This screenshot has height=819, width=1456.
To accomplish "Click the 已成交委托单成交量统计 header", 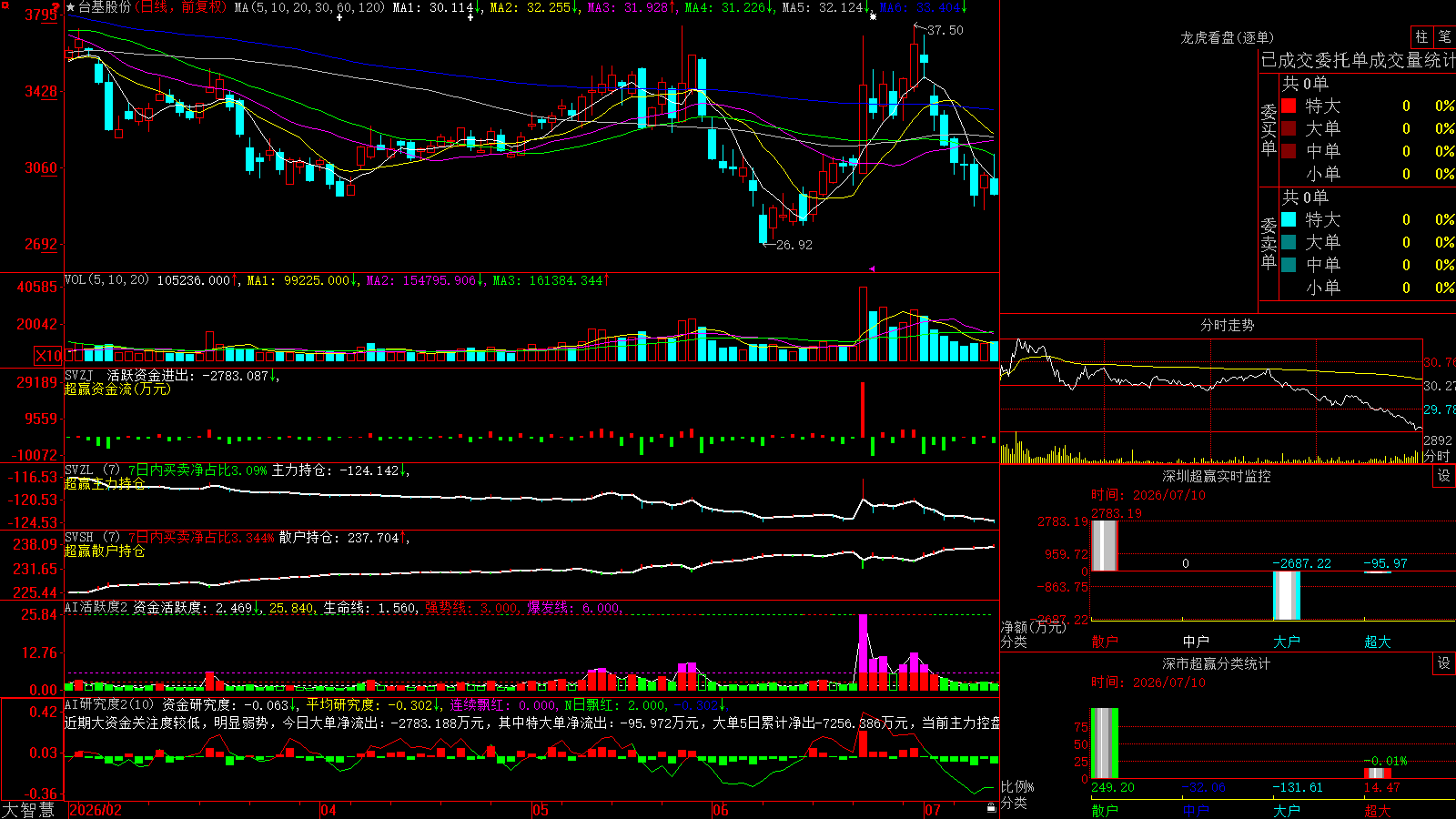I will pyautogui.click(x=1358, y=60).
